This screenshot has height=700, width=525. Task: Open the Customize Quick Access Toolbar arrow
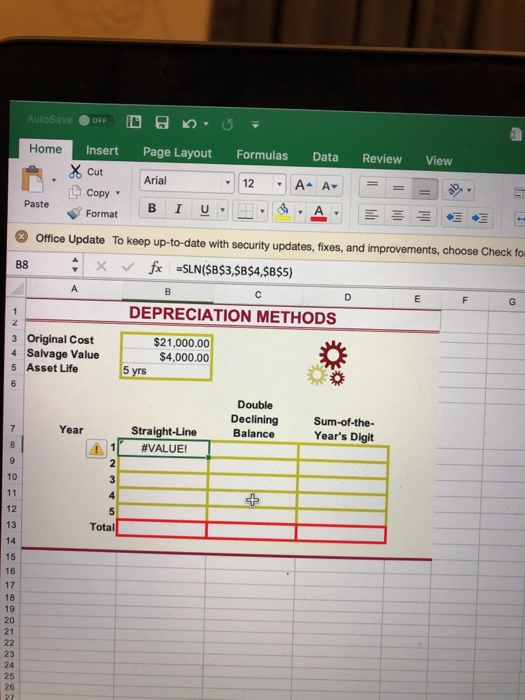tap(255, 125)
